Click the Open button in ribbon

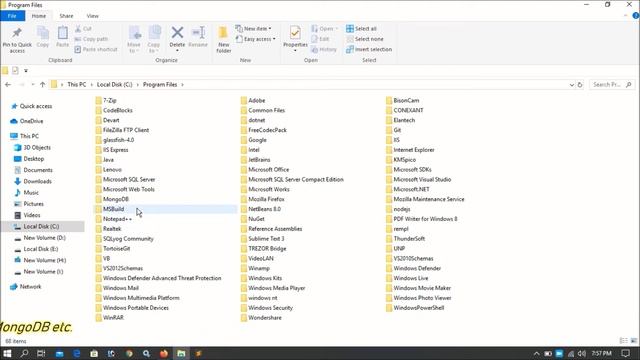324,29
